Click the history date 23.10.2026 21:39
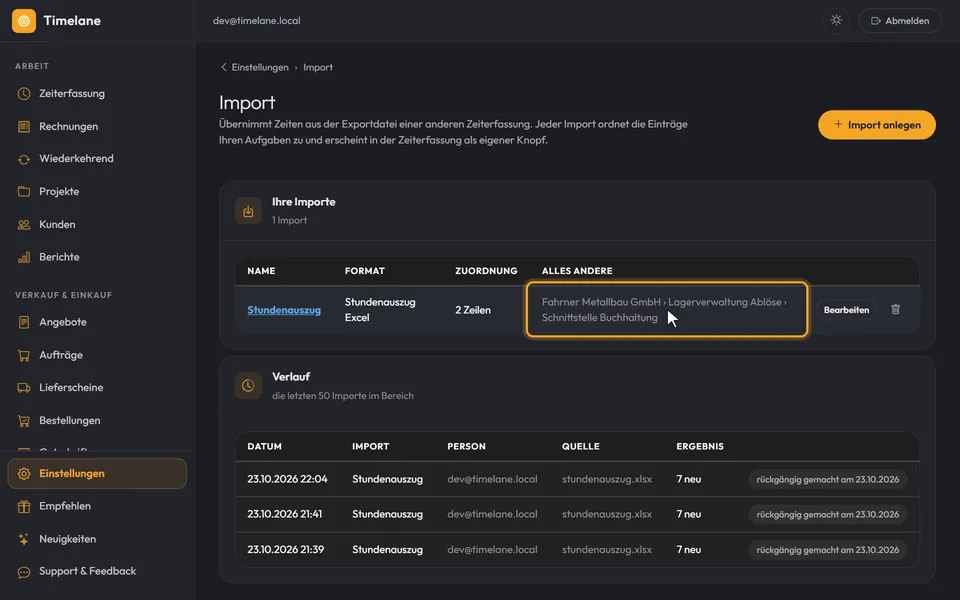960x600 pixels. [x=285, y=549]
